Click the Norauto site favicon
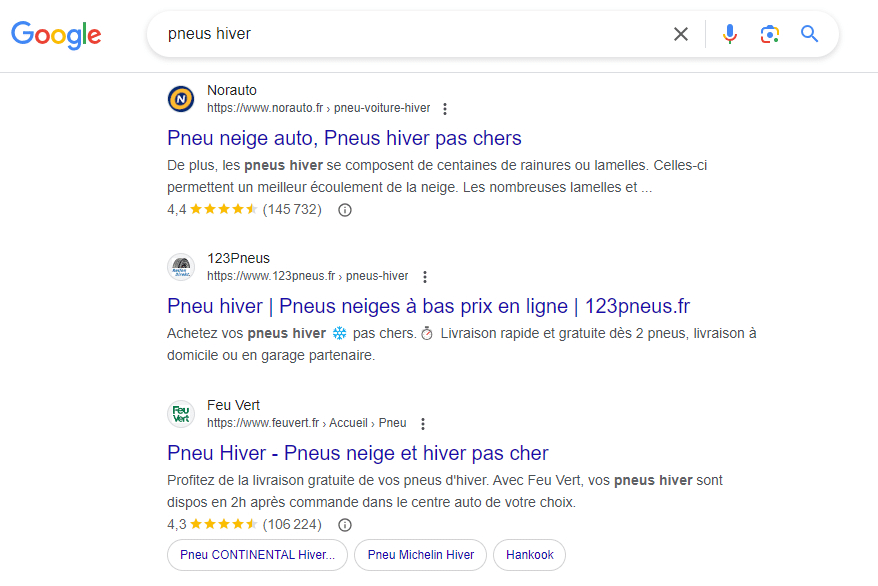 tap(181, 99)
